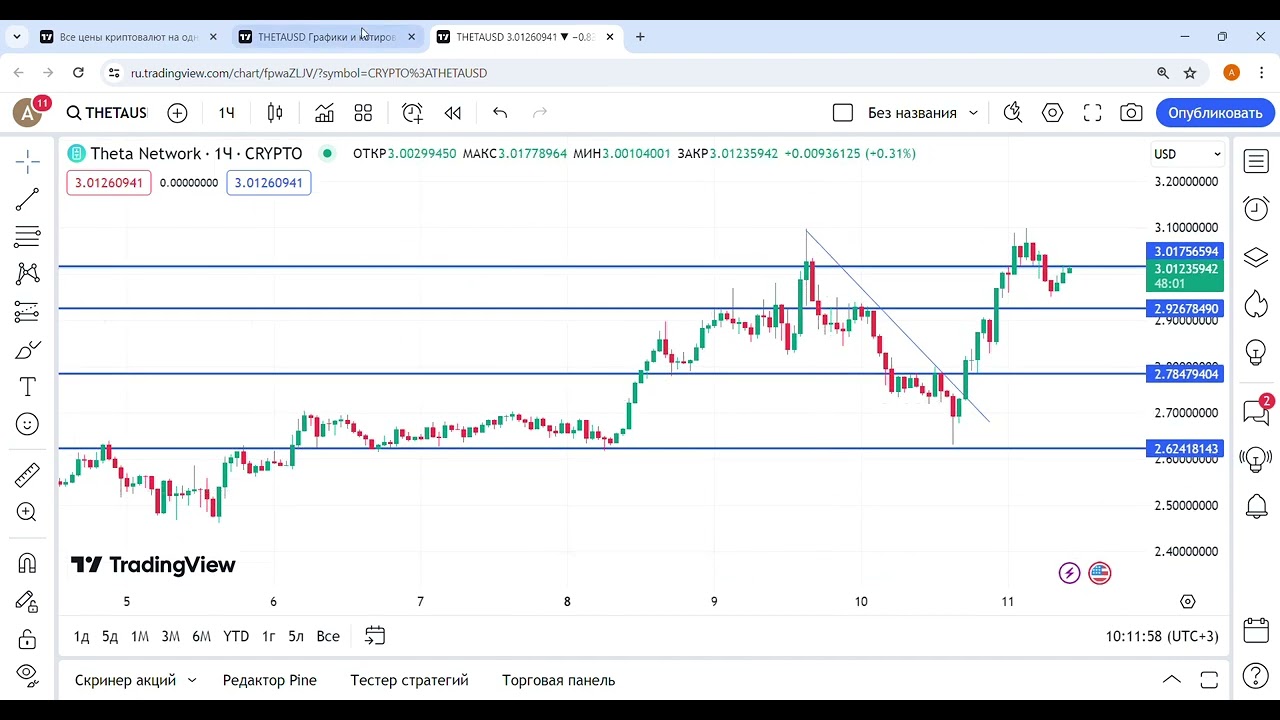Select the 5д time range
The image size is (1280, 720).
pos(110,636)
